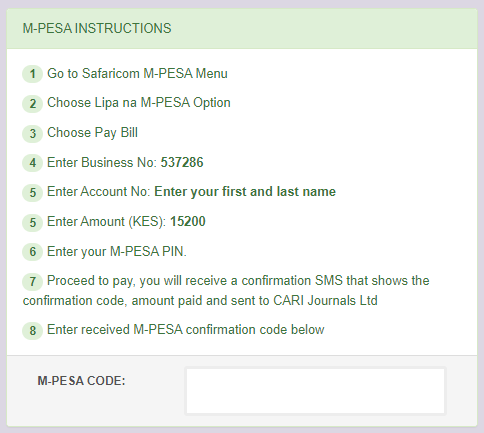
Task: Click the M-PESA CODE label
Action: (x=81, y=381)
